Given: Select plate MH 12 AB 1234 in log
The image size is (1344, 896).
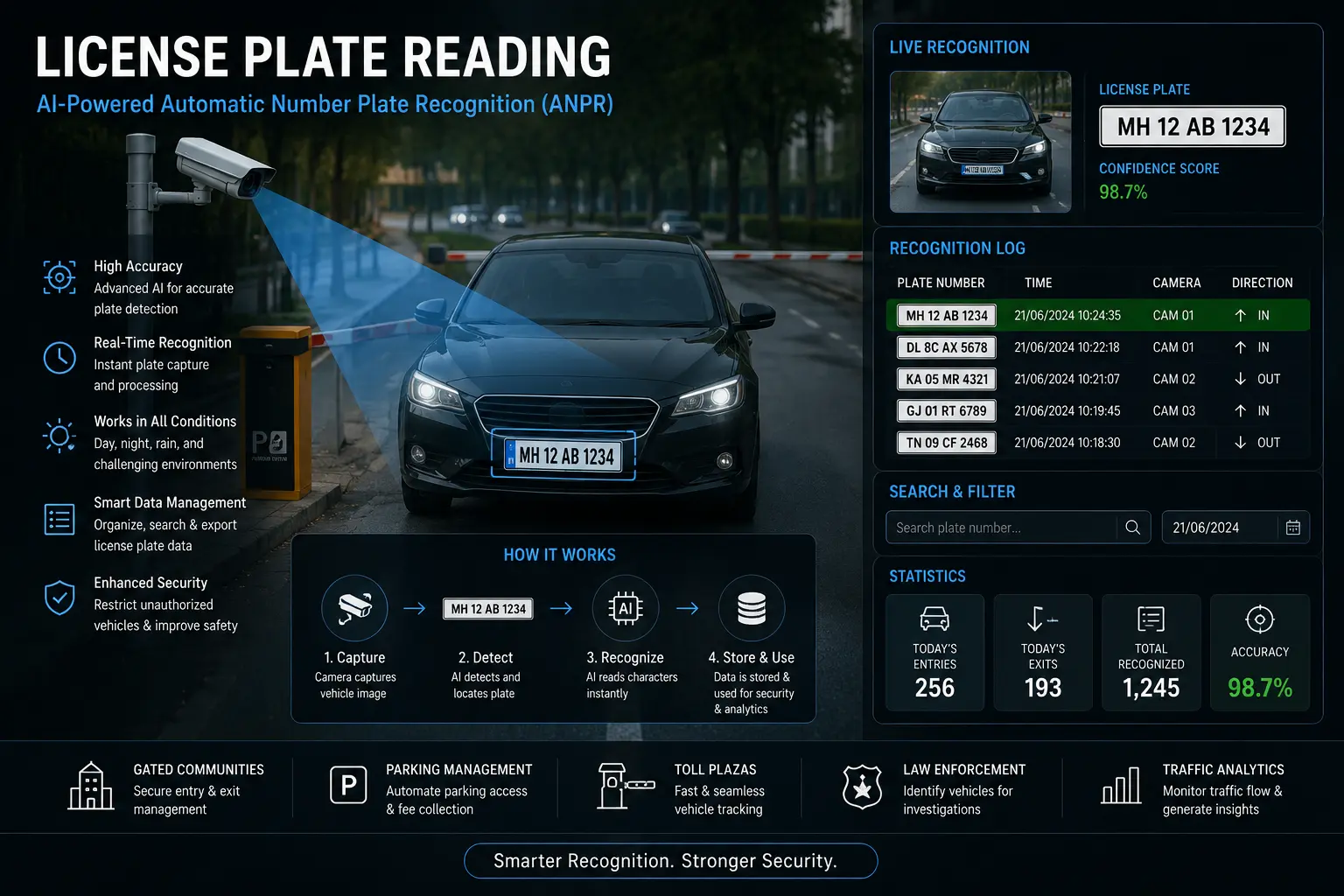Looking at the screenshot, I should click(947, 315).
